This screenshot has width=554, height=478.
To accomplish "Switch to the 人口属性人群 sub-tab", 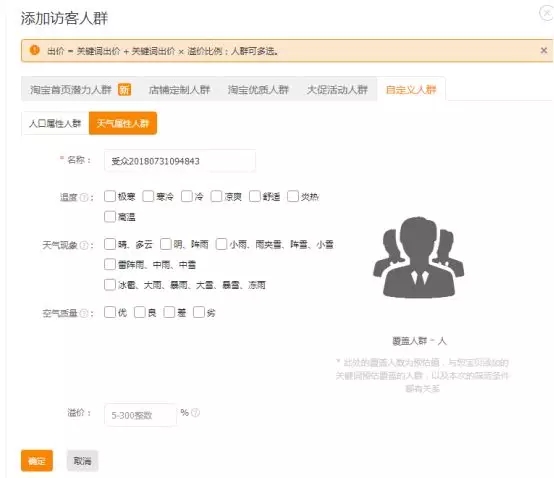I will (x=55, y=123).
